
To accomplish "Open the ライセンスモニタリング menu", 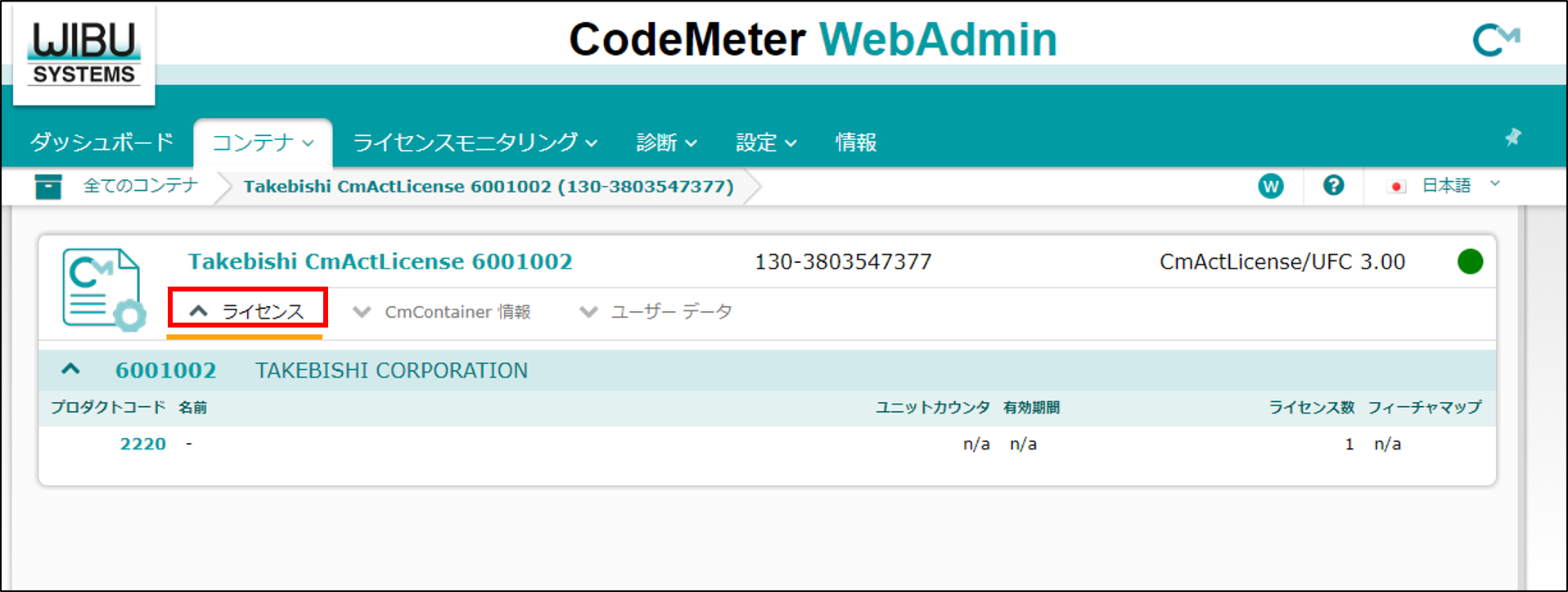I will [474, 142].
